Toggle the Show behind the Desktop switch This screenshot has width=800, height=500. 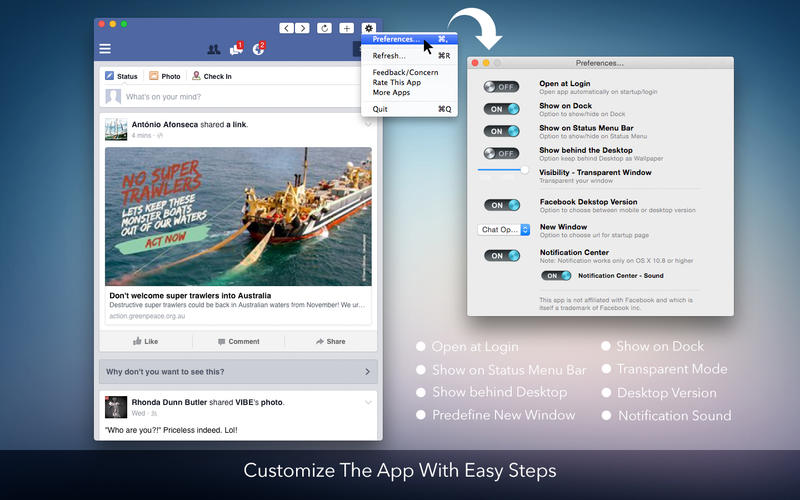[502, 153]
